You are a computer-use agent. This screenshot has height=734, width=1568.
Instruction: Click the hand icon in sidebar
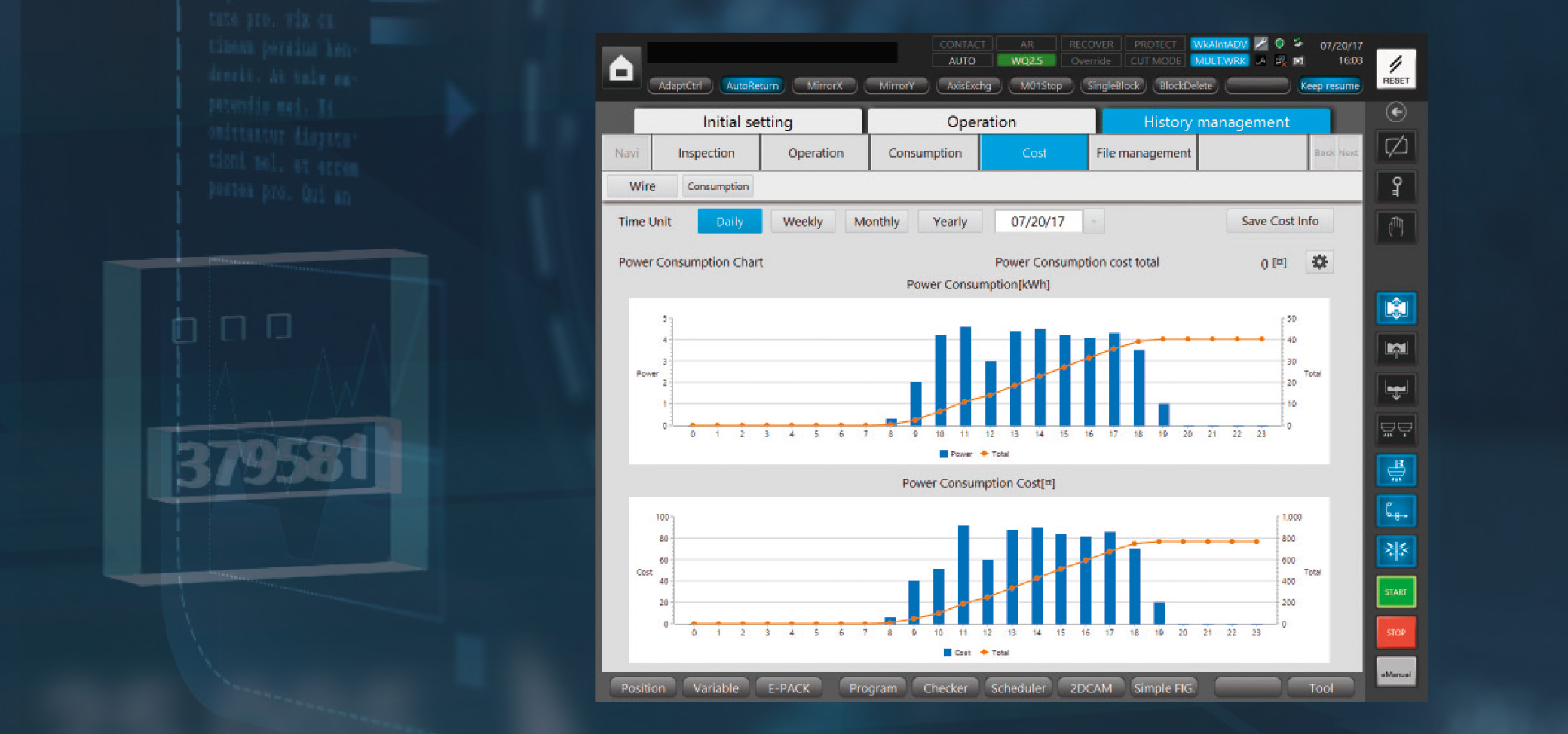1395,227
